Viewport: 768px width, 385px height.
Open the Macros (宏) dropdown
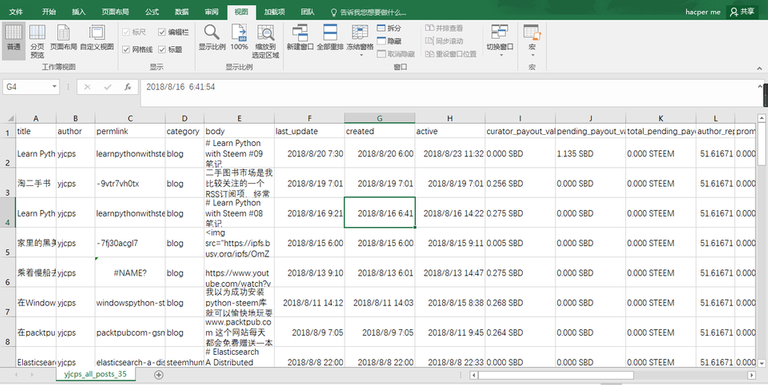tap(532, 41)
